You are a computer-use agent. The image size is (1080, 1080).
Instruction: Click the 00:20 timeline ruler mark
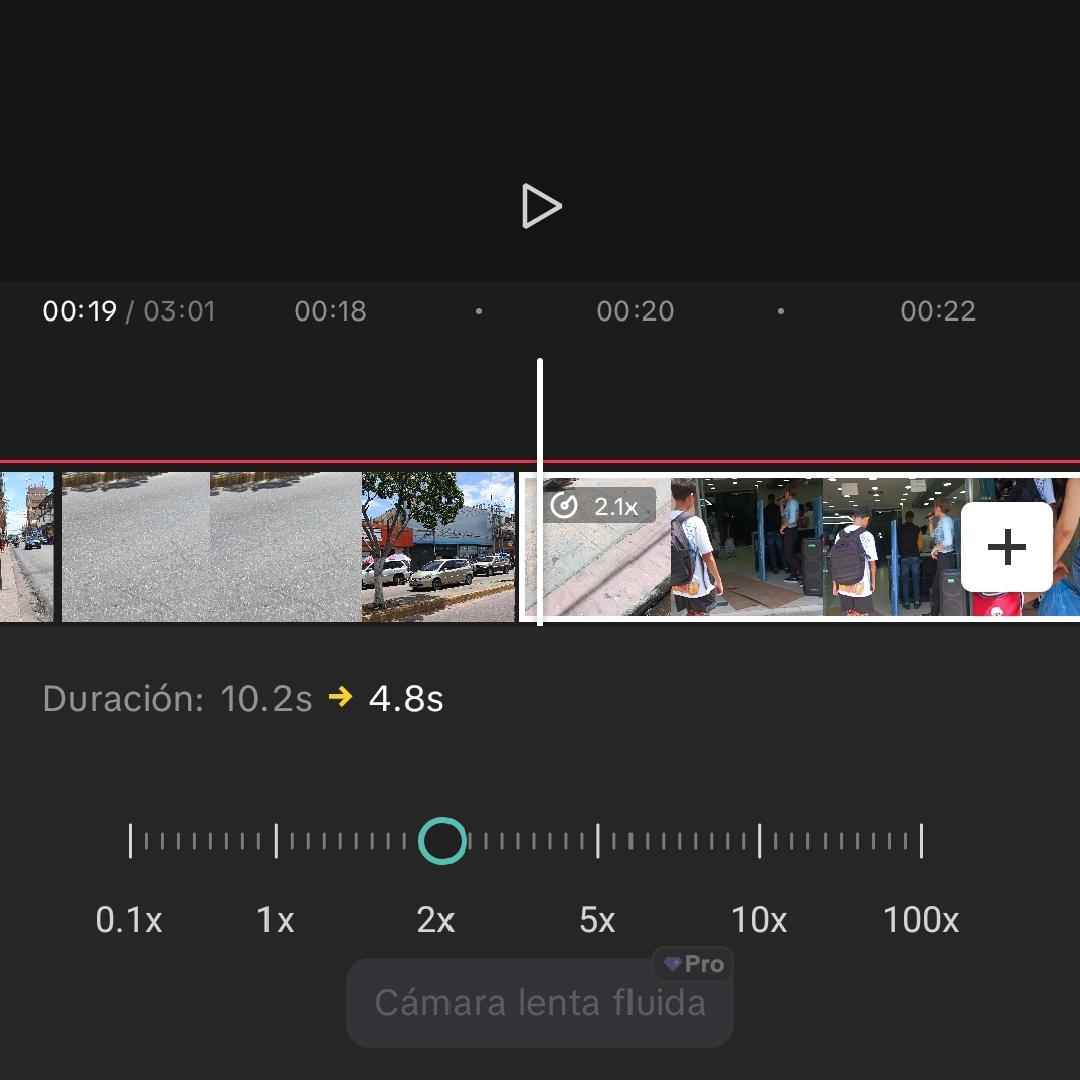(x=635, y=311)
